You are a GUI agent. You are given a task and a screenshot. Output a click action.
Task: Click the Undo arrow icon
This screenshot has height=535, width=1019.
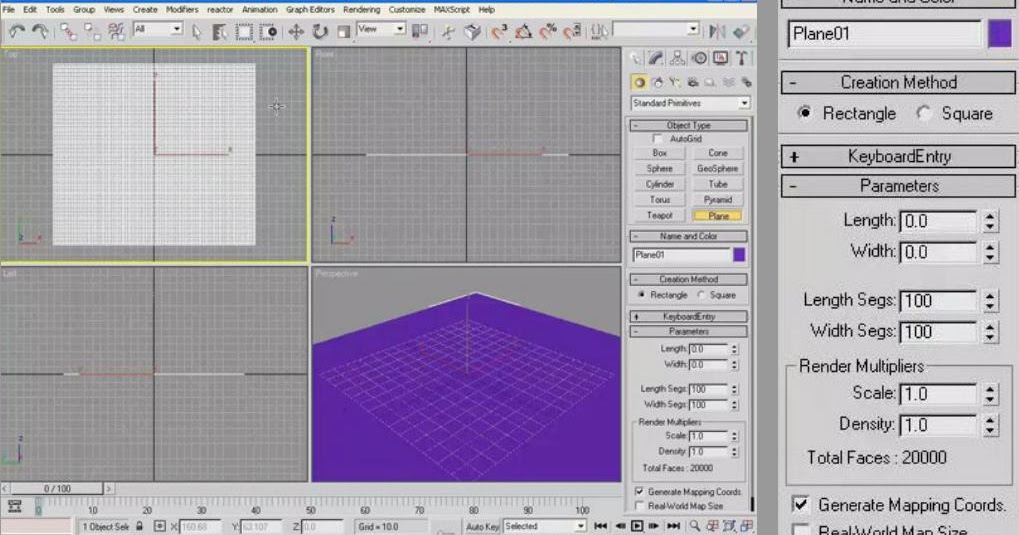click(x=16, y=31)
